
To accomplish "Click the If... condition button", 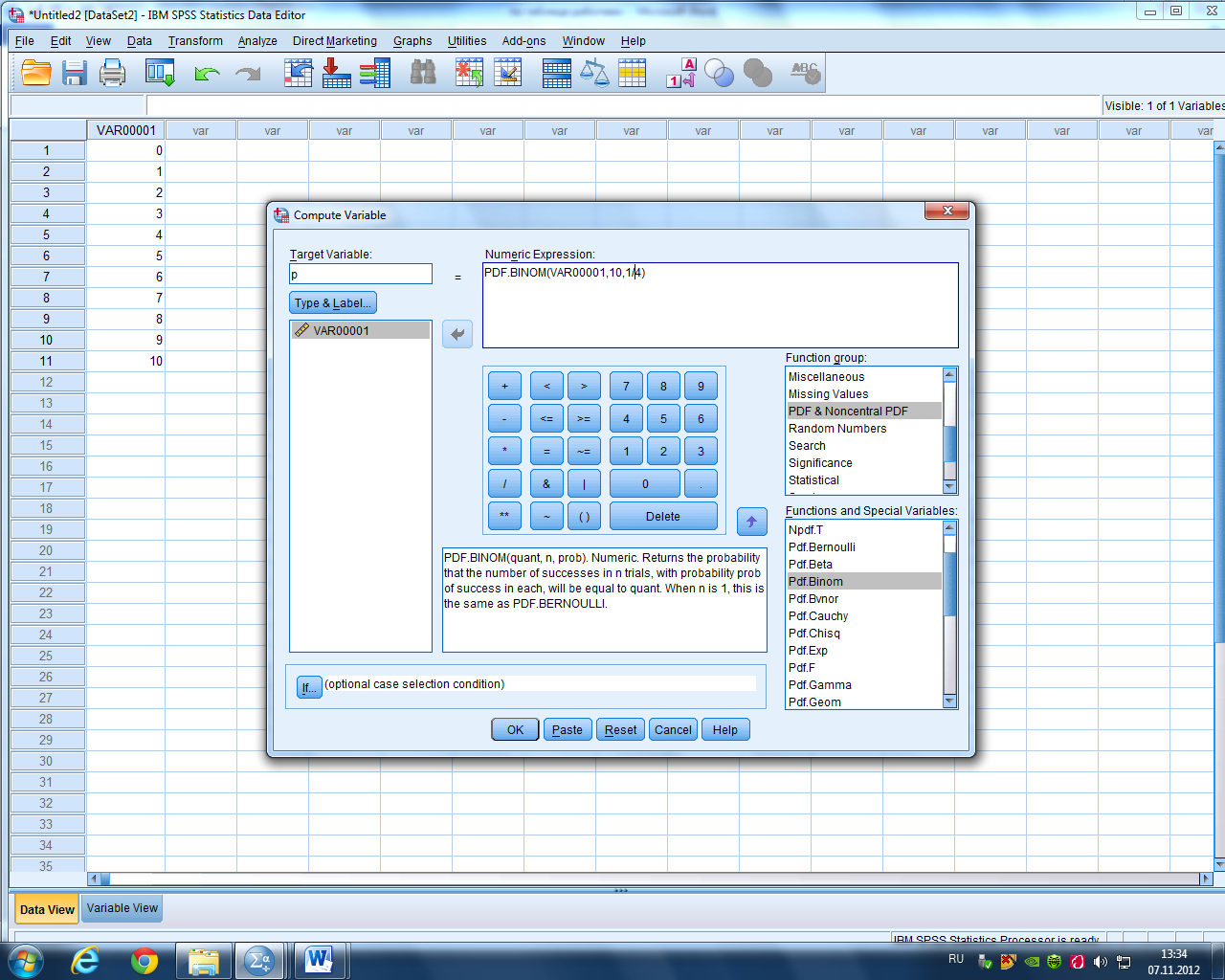I will pyautogui.click(x=308, y=687).
